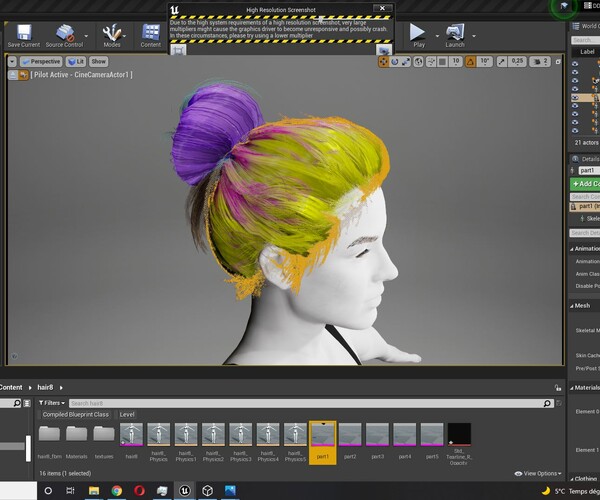Toggle the Compiled Blueprint Class filter

pos(75,415)
